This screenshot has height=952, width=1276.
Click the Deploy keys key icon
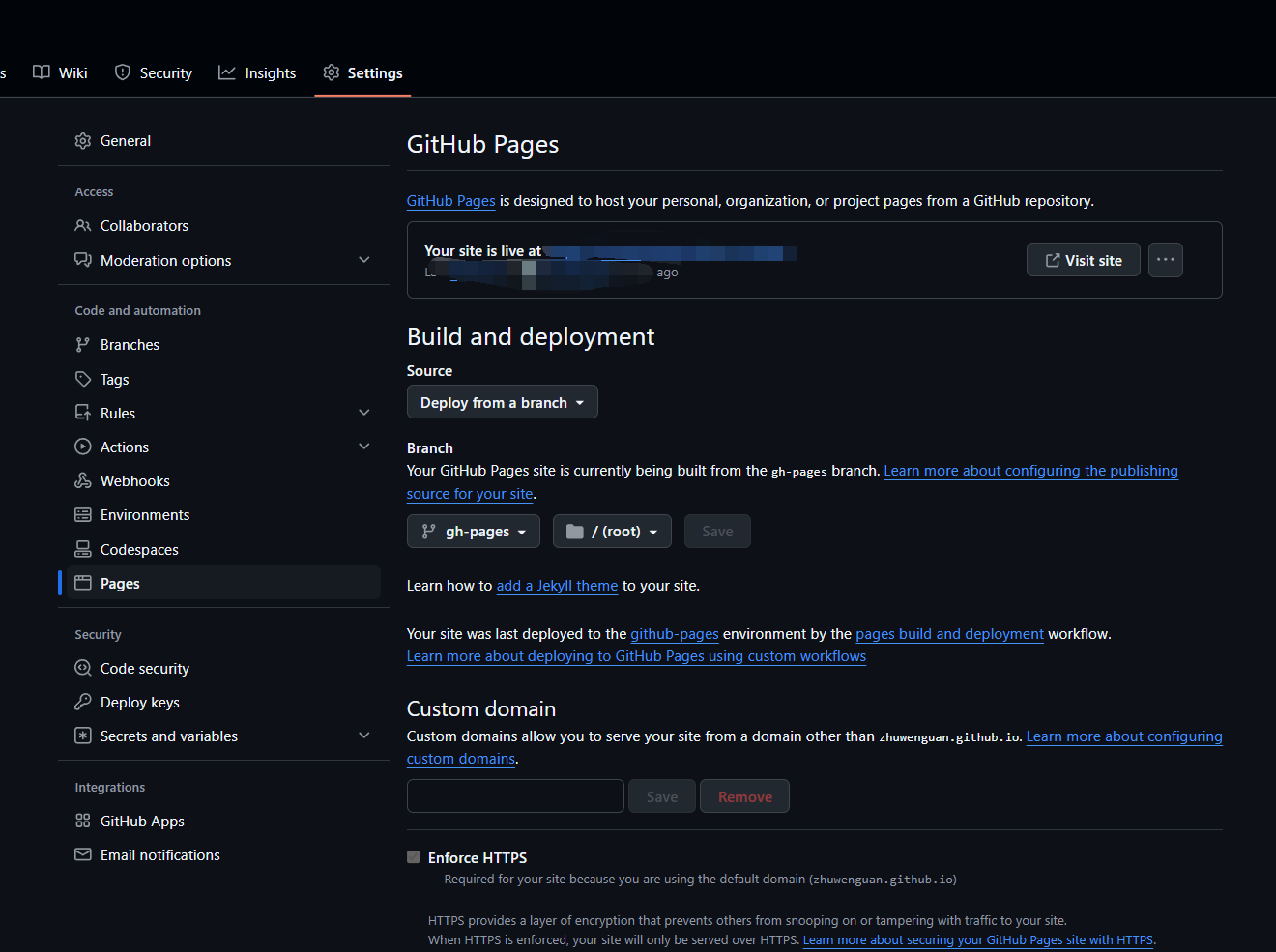83,702
